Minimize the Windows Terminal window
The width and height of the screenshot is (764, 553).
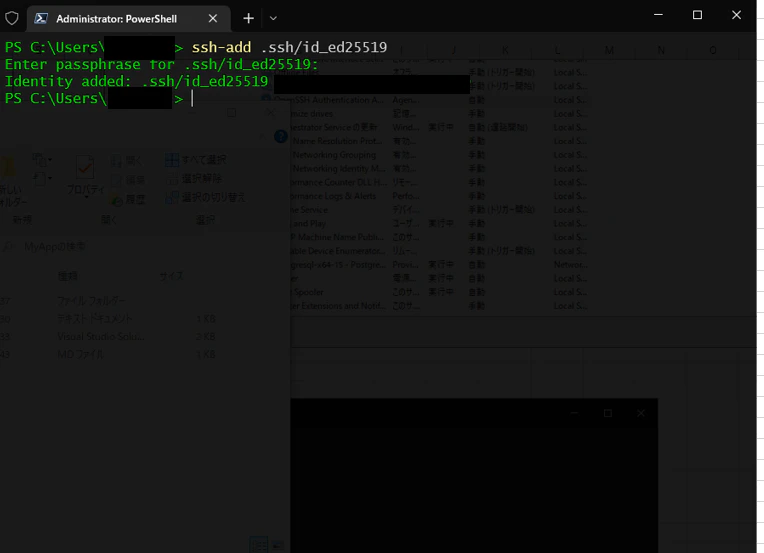658,15
